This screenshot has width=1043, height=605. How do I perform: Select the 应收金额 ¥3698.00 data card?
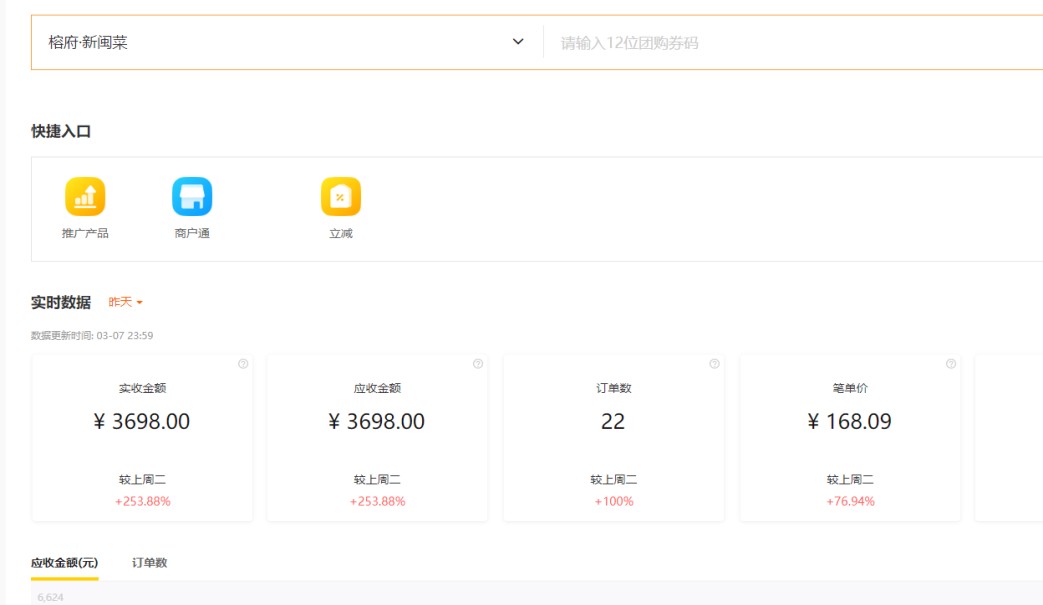click(x=377, y=438)
